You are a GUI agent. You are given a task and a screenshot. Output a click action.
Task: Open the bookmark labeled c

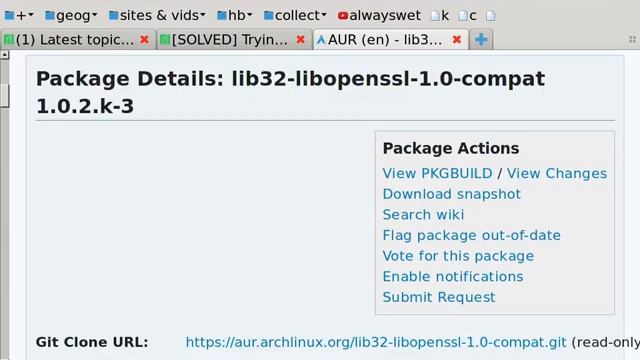(x=468, y=16)
